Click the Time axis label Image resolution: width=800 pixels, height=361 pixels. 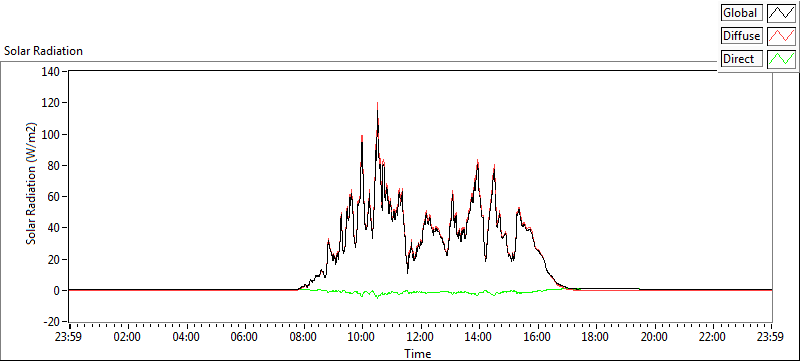click(417, 353)
